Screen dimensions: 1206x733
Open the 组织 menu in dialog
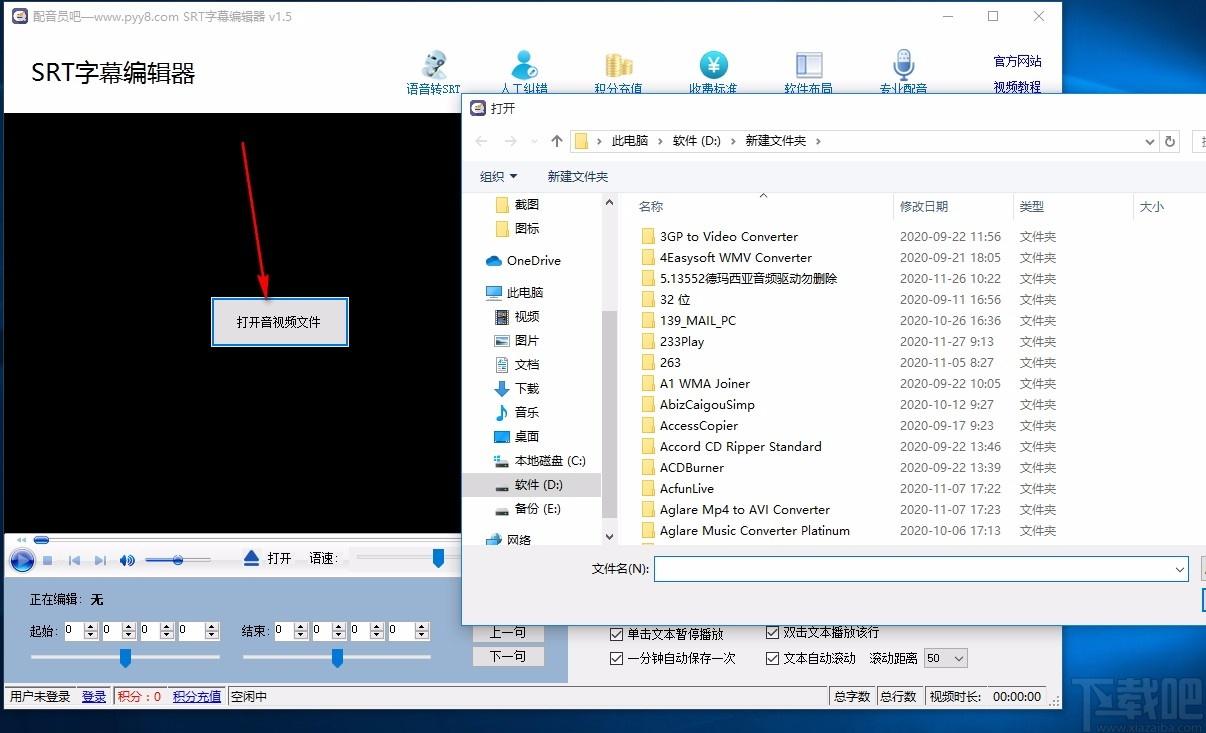coord(498,176)
